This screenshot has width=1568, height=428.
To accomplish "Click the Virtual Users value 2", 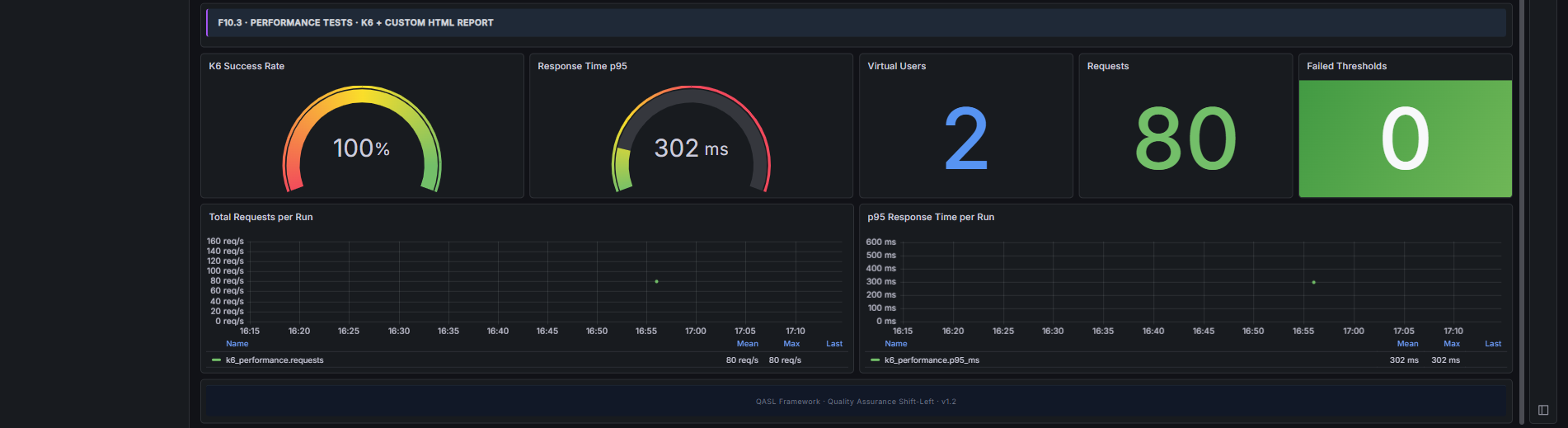I will coord(965,139).
